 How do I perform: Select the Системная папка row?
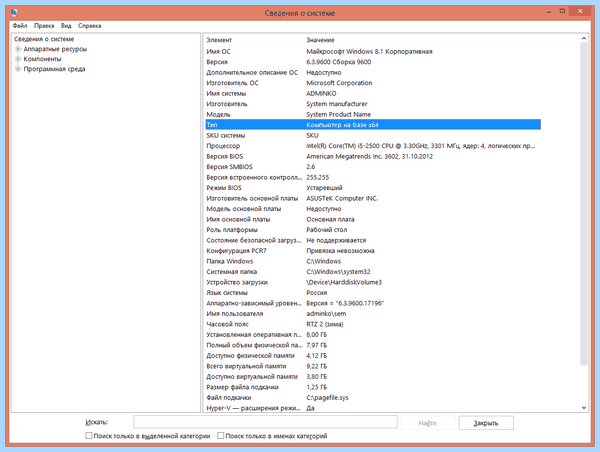pyautogui.click(x=373, y=272)
